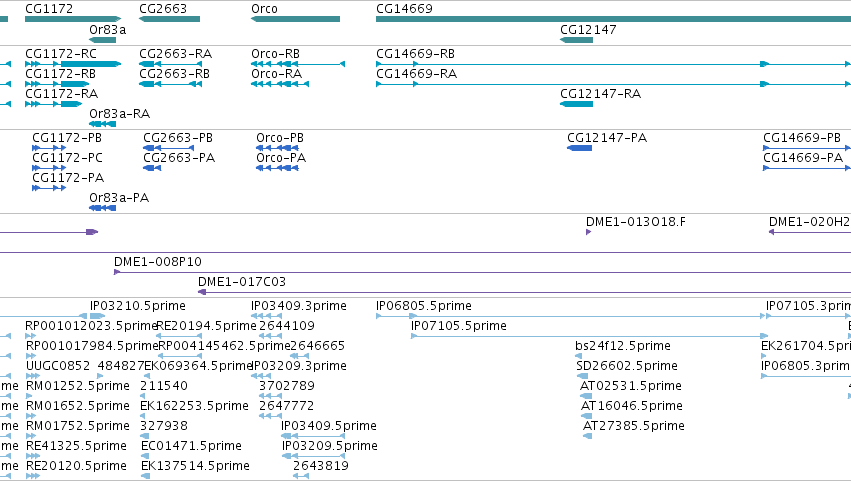Select EST EK162253.5prime
851x481 pixels.
[194, 407]
